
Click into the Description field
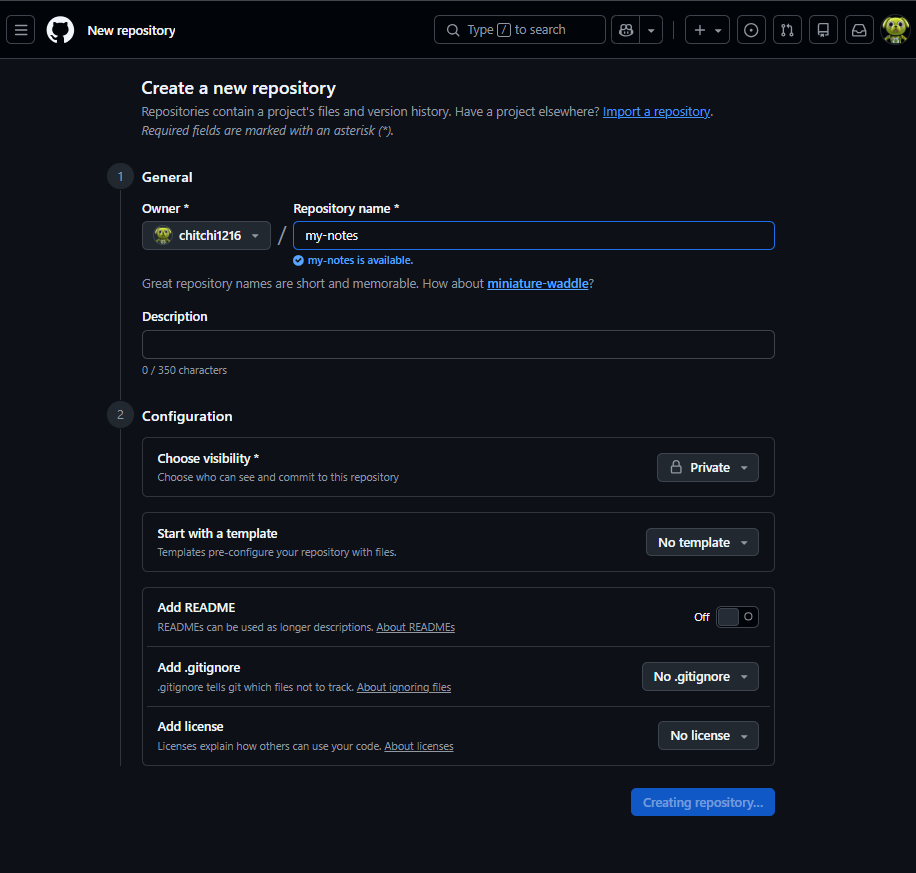tap(458, 344)
